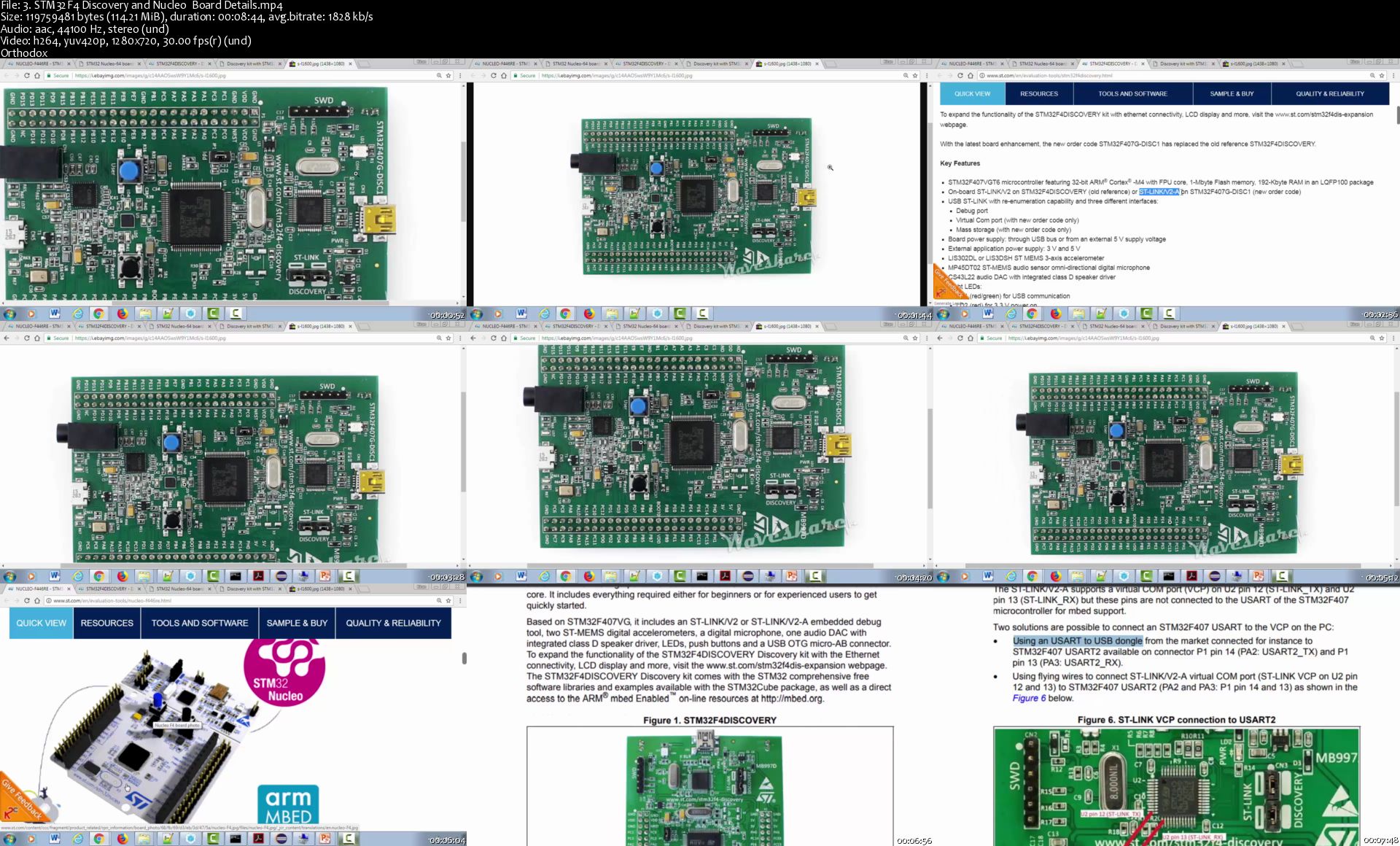
Task: Open Firefox from the 00:05:12 taskbar
Action: point(1056,576)
